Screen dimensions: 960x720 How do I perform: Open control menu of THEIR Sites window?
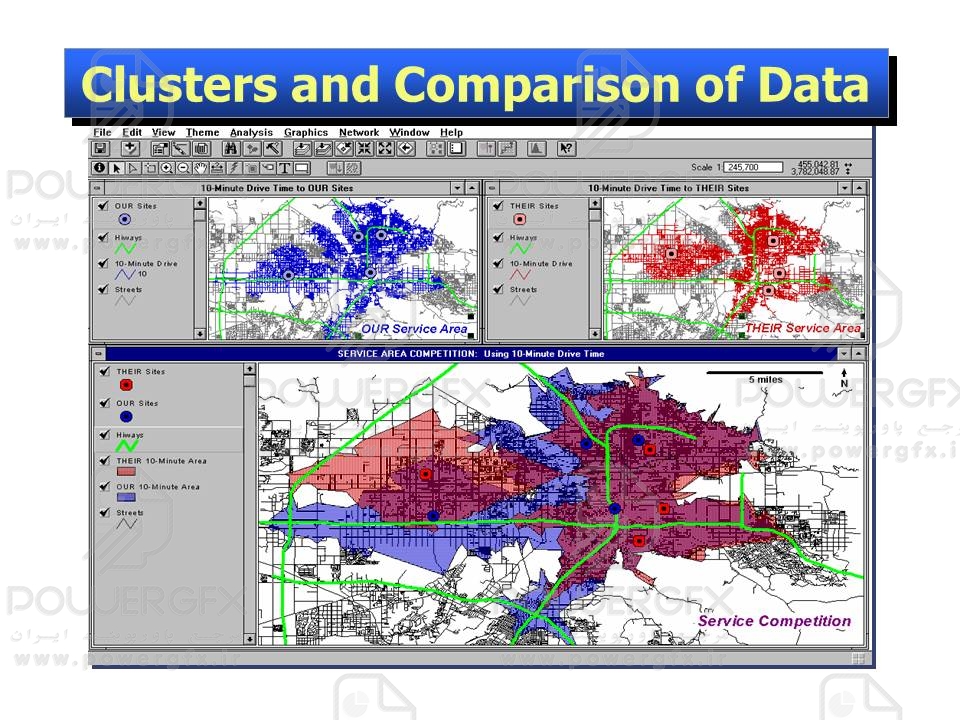pos(492,188)
